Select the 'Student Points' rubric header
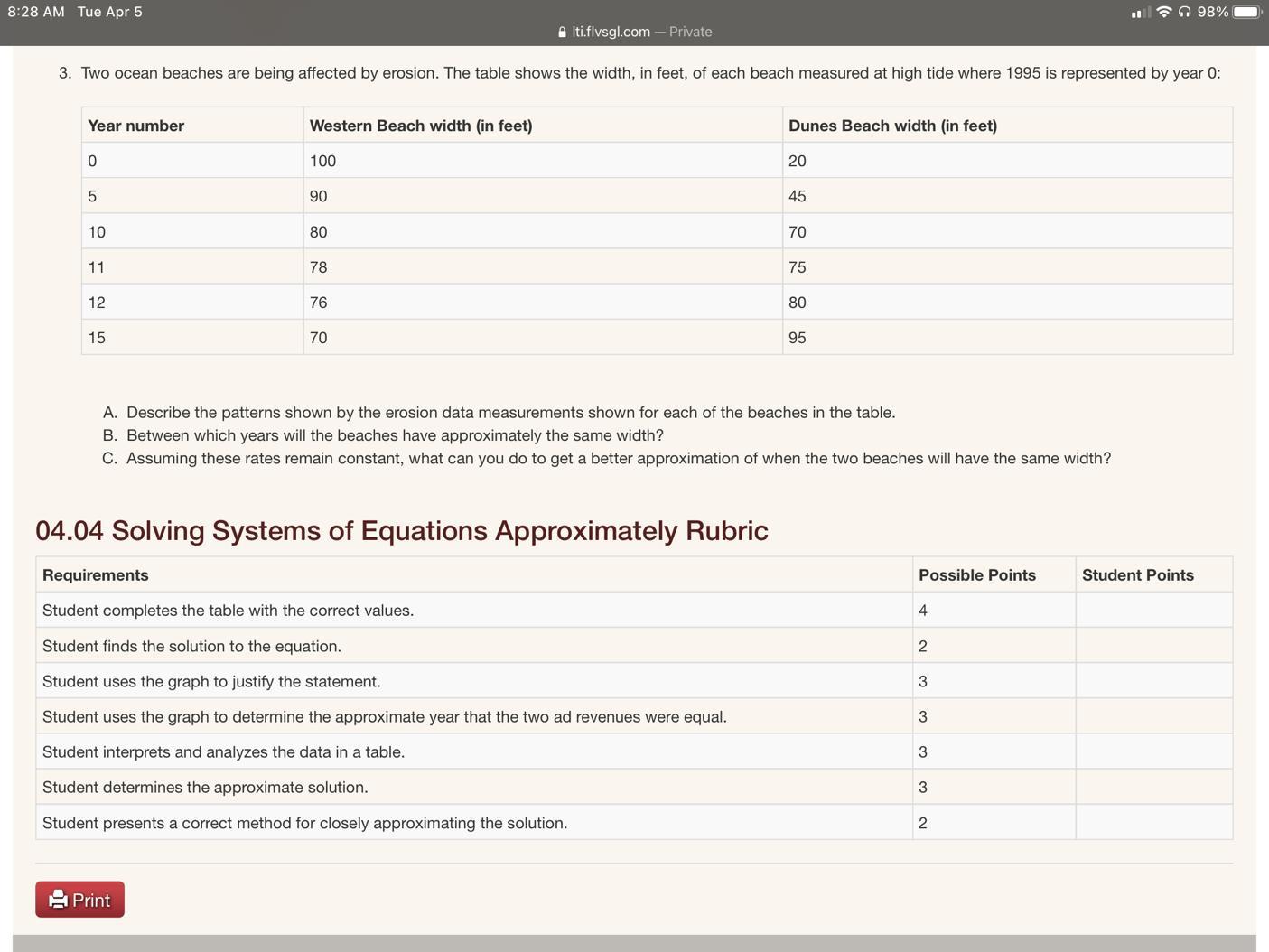This screenshot has width=1269, height=952. tap(1138, 575)
